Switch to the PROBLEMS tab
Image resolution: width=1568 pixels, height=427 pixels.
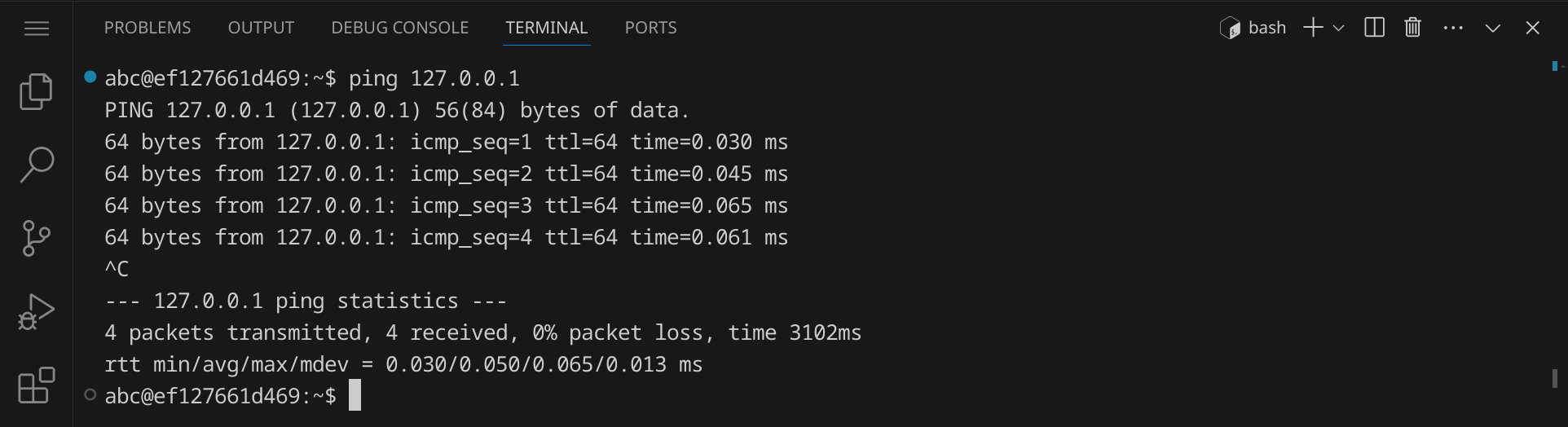click(148, 28)
